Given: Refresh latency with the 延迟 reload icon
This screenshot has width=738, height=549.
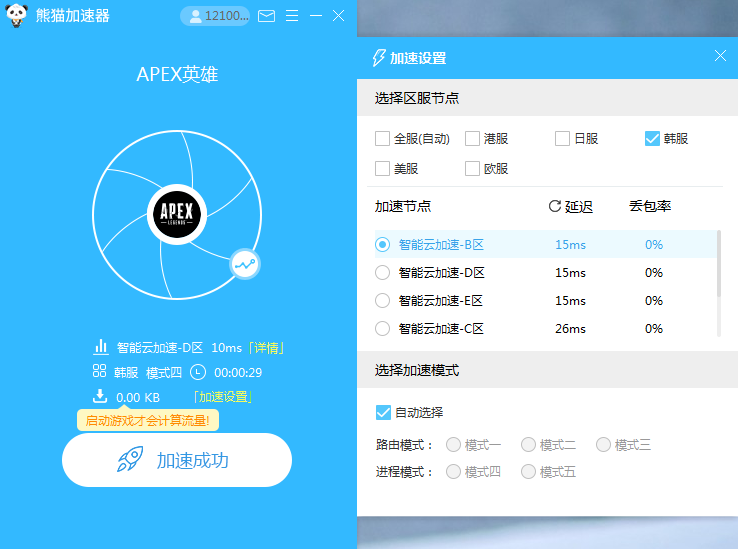Looking at the screenshot, I should point(555,206).
